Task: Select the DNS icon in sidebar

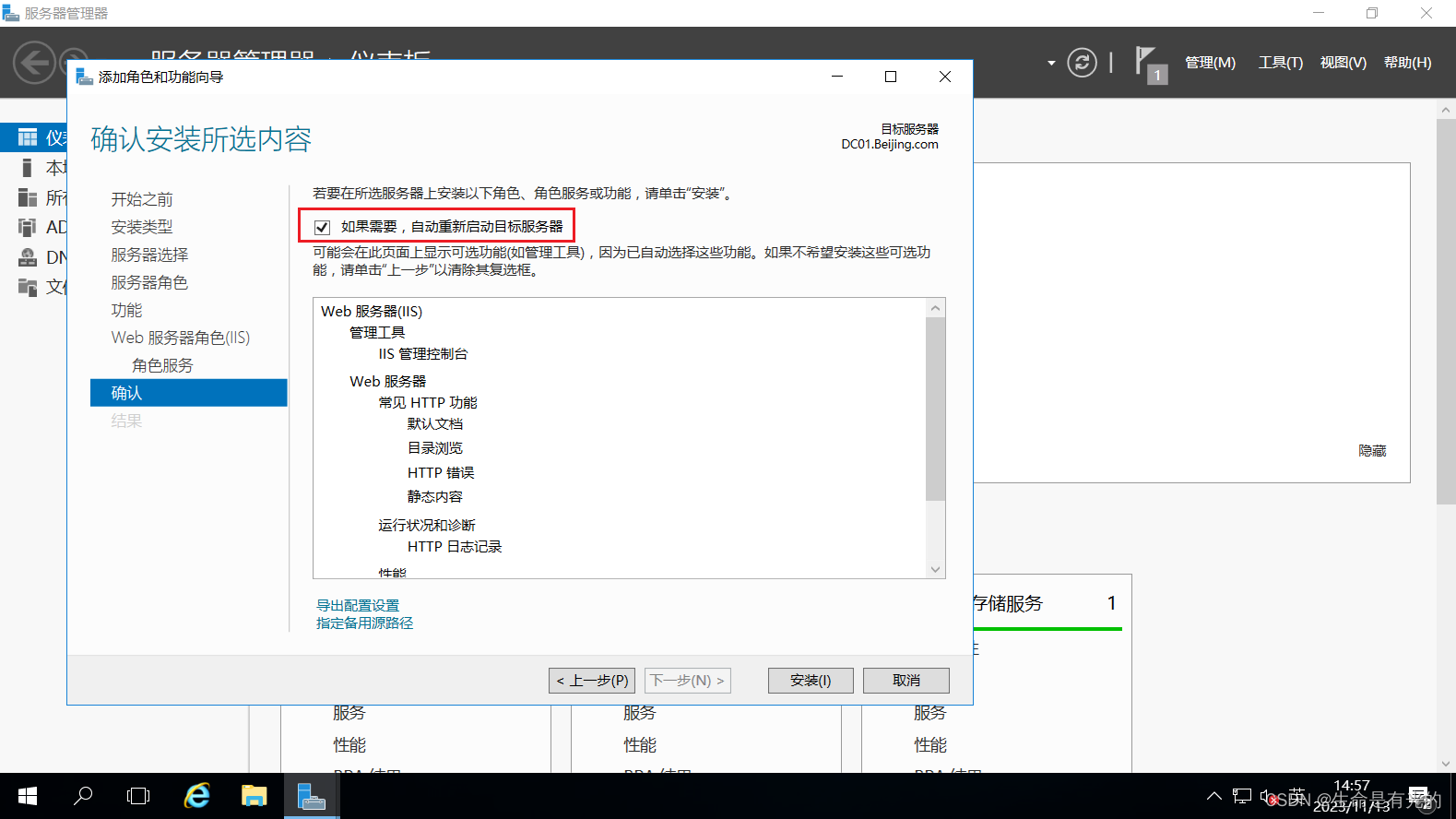Action: pyautogui.click(x=28, y=257)
